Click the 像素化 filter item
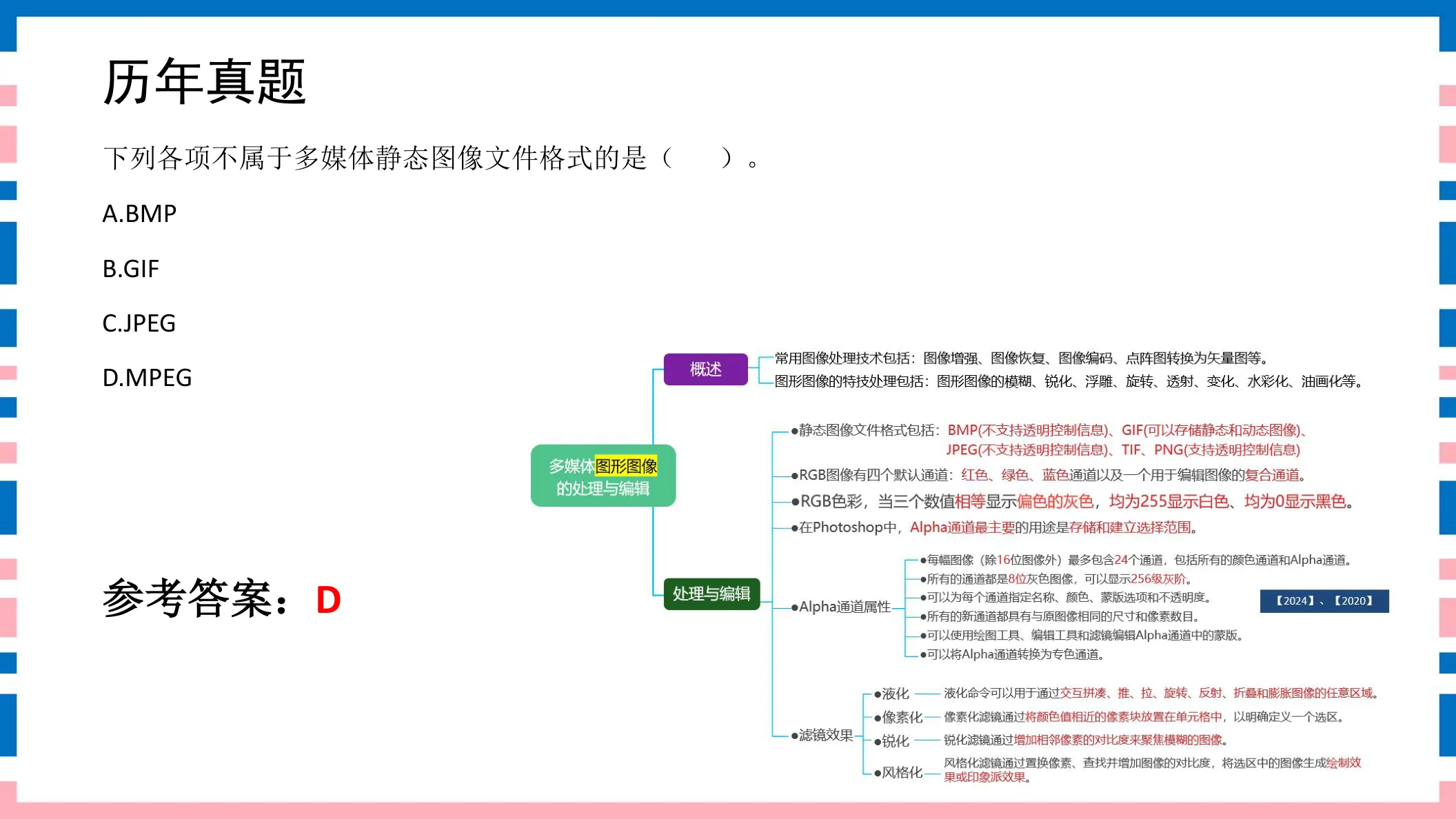The image size is (1456, 819). click(x=898, y=717)
